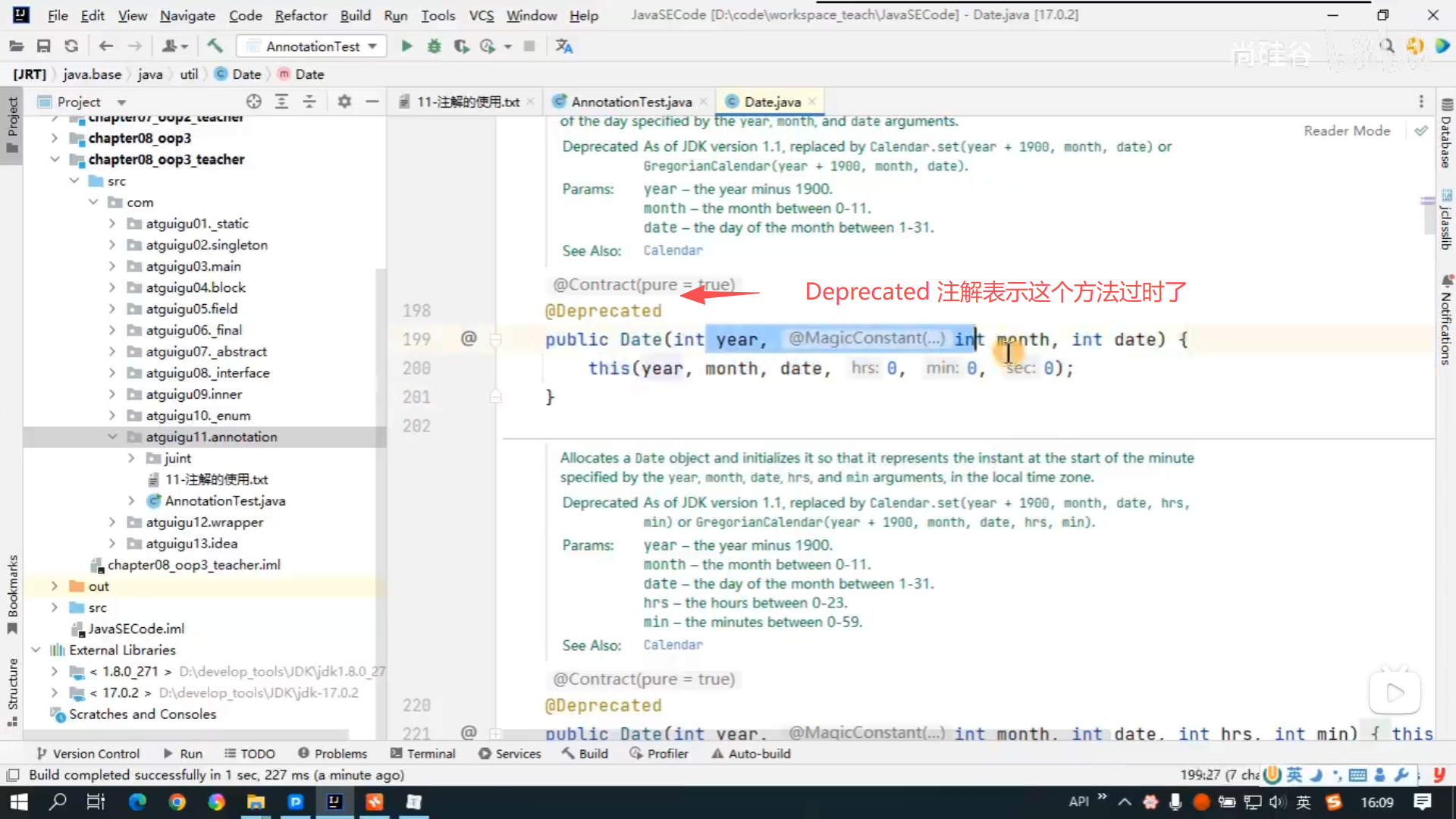
Task: Click Synchronize reload icon
Action: click(x=71, y=46)
